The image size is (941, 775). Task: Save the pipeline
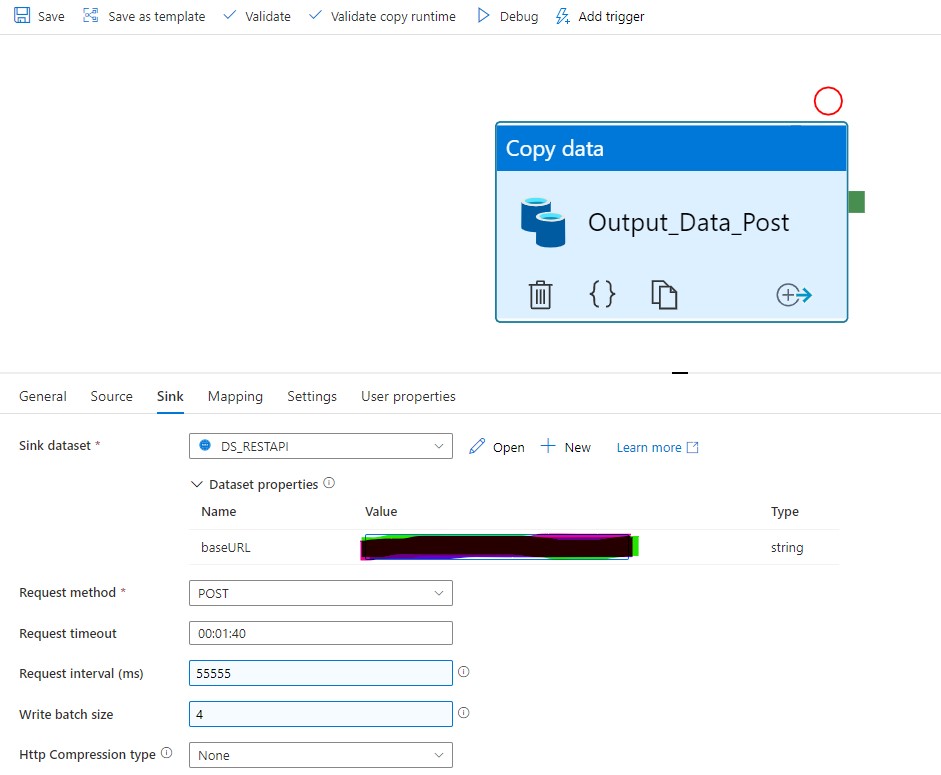tap(38, 16)
